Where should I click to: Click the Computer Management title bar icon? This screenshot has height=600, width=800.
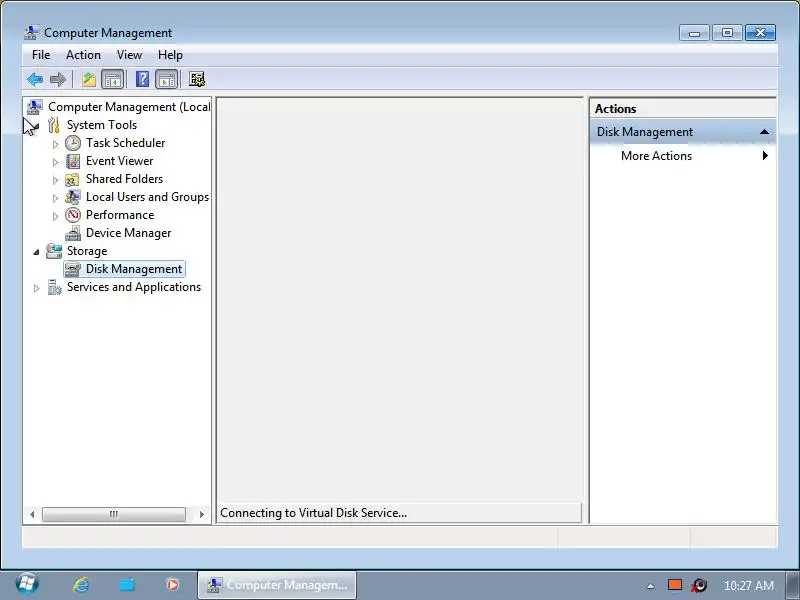pyautogui.click(x=31, y=33)
